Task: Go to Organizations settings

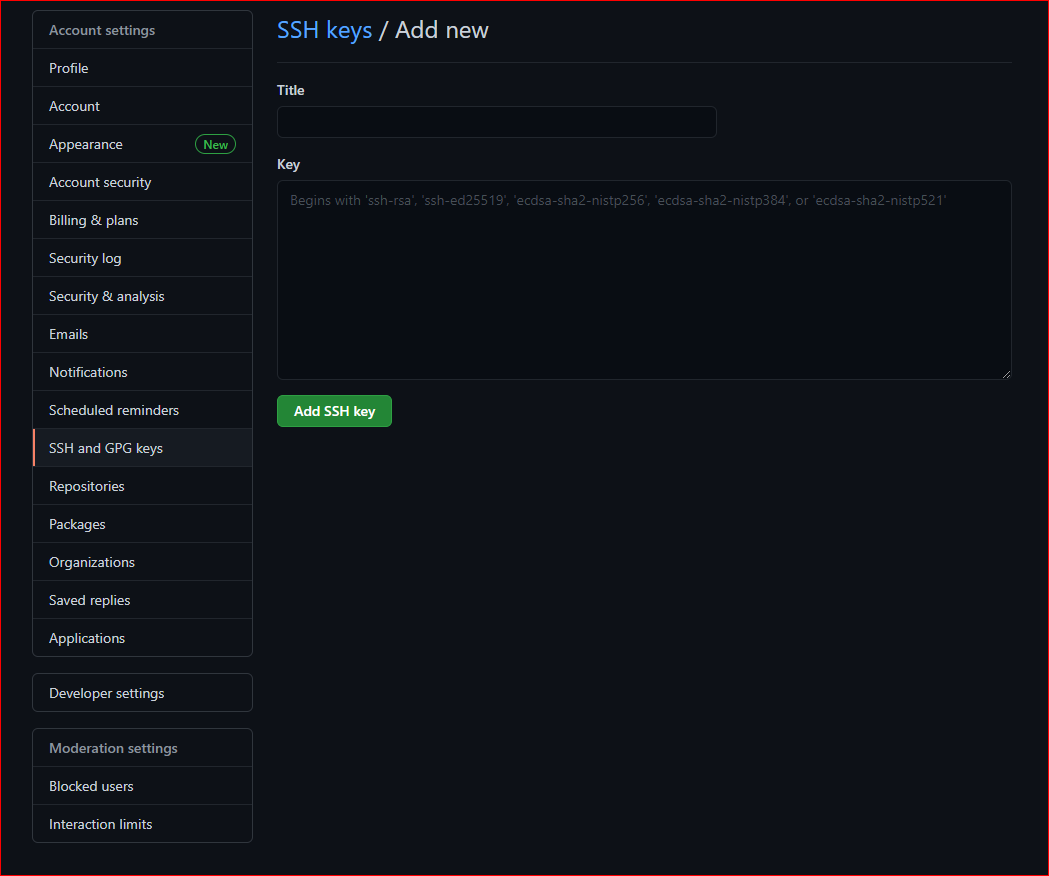Action: coord(92,562)
